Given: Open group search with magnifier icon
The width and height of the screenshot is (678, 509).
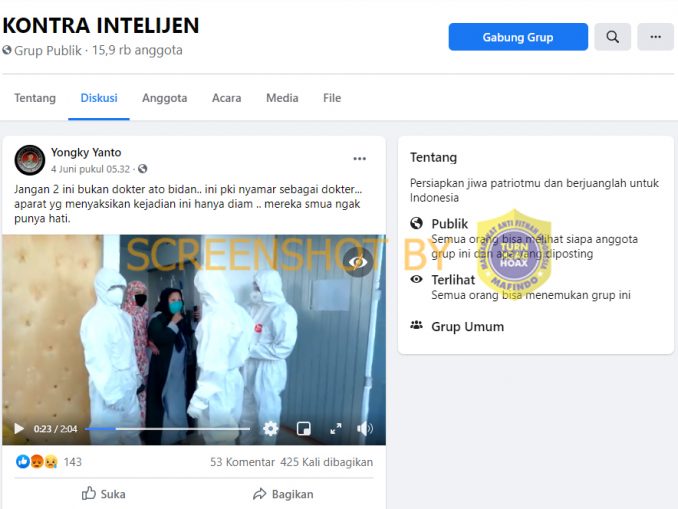Looking at the screenshot, I should point(612,37).
